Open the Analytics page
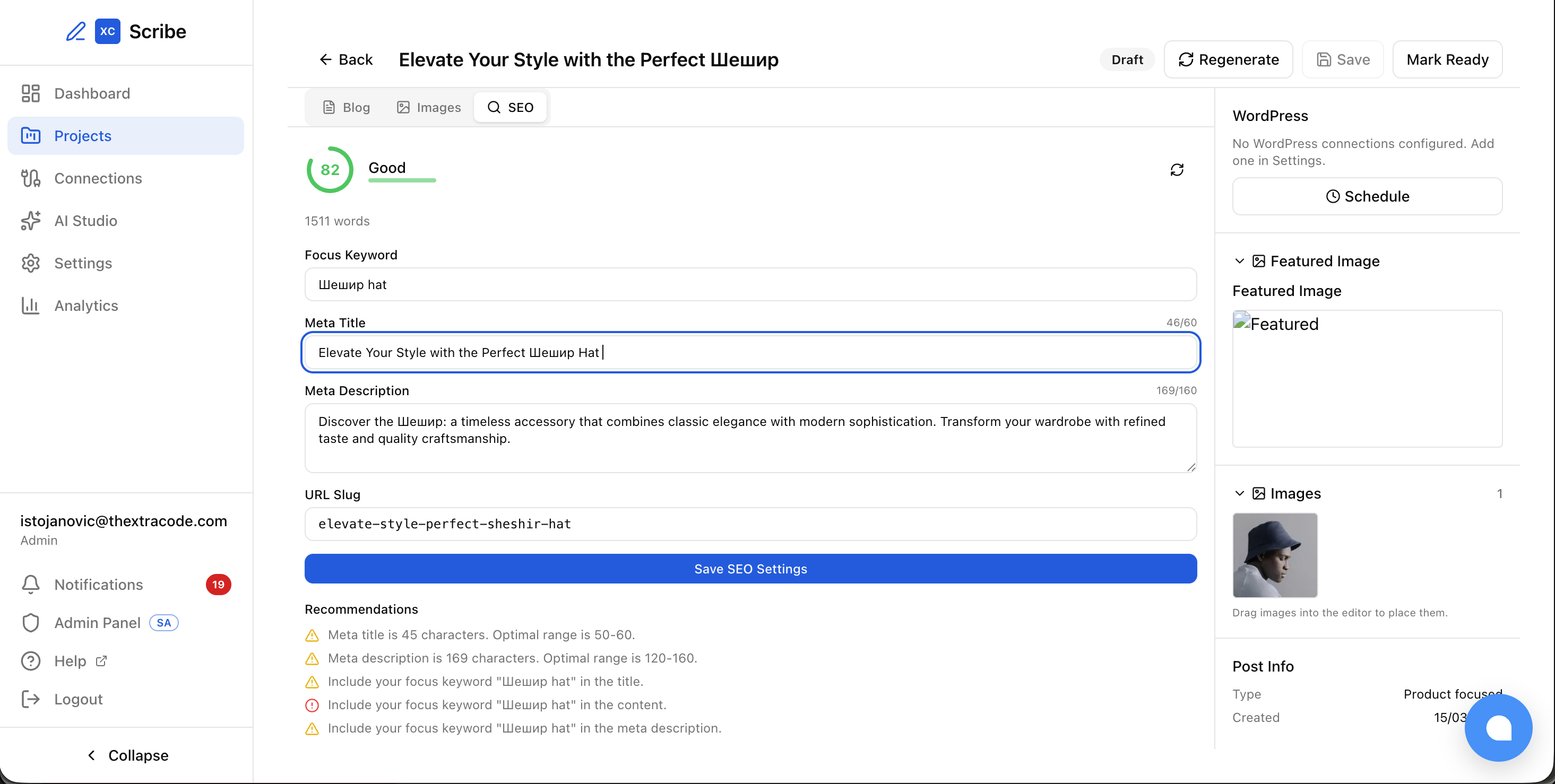Viewport: 1555px width, 784px height. (x=86, y=306)
